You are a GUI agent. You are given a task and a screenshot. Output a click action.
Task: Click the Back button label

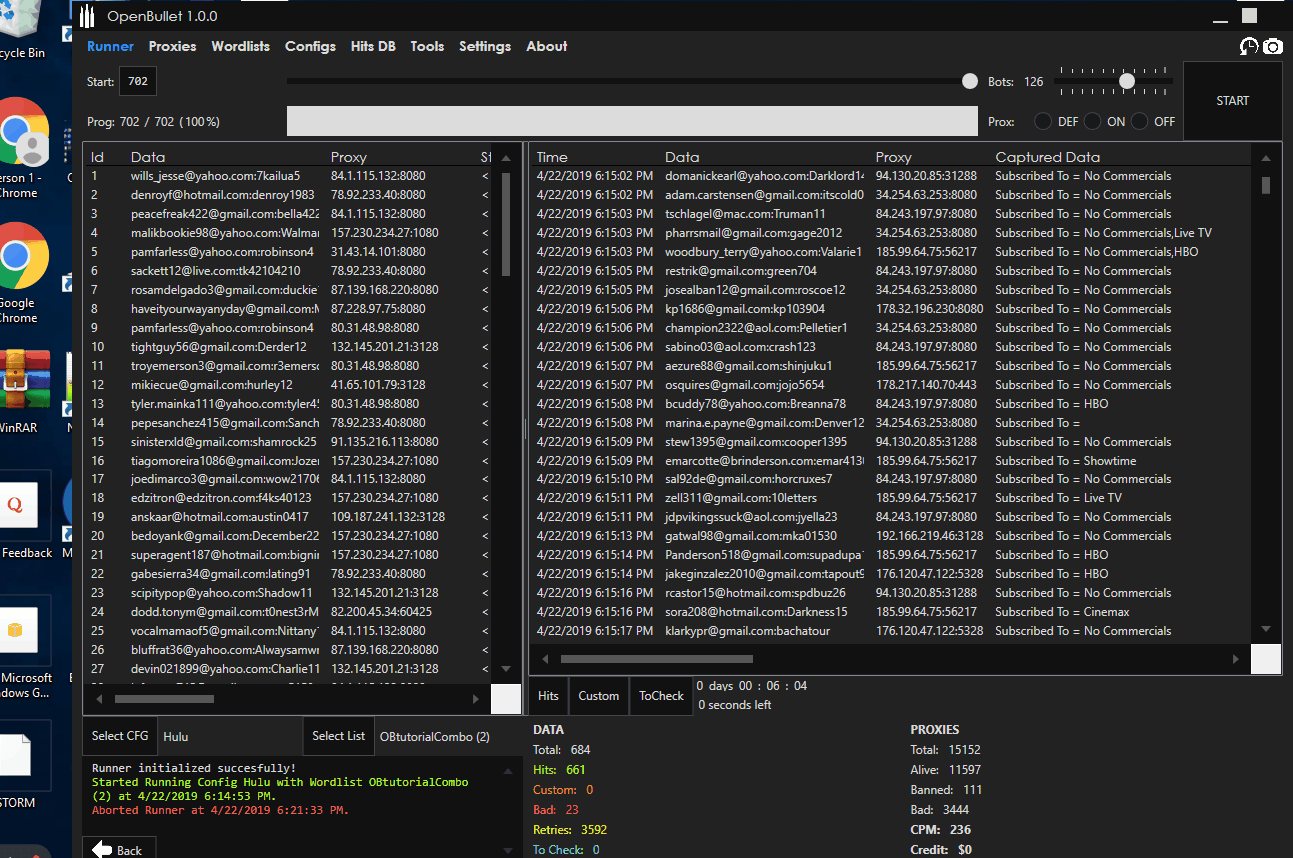click(x=130, y=850)
